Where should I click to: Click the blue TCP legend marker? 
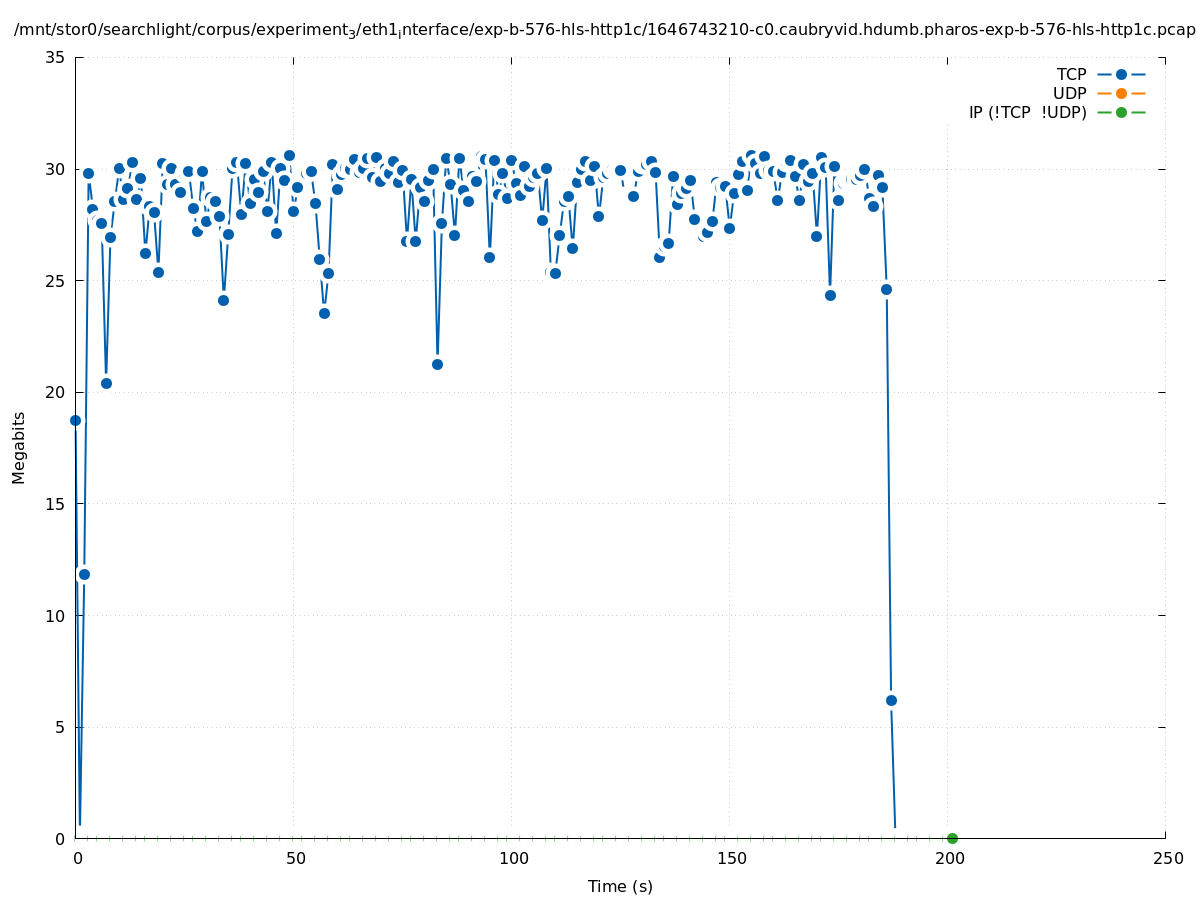click(x=1121, y=74)
